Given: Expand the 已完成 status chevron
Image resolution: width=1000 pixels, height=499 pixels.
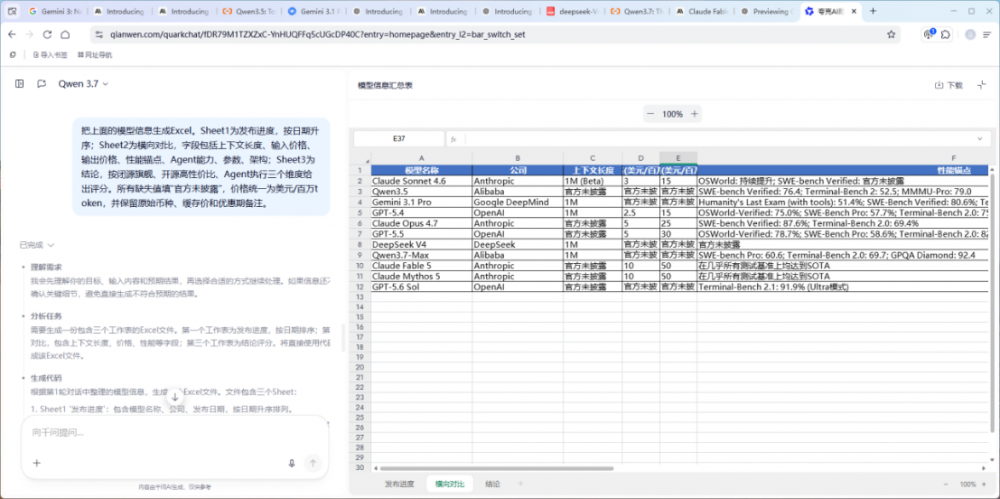Looking at the screenshot, I should (50, 245).
